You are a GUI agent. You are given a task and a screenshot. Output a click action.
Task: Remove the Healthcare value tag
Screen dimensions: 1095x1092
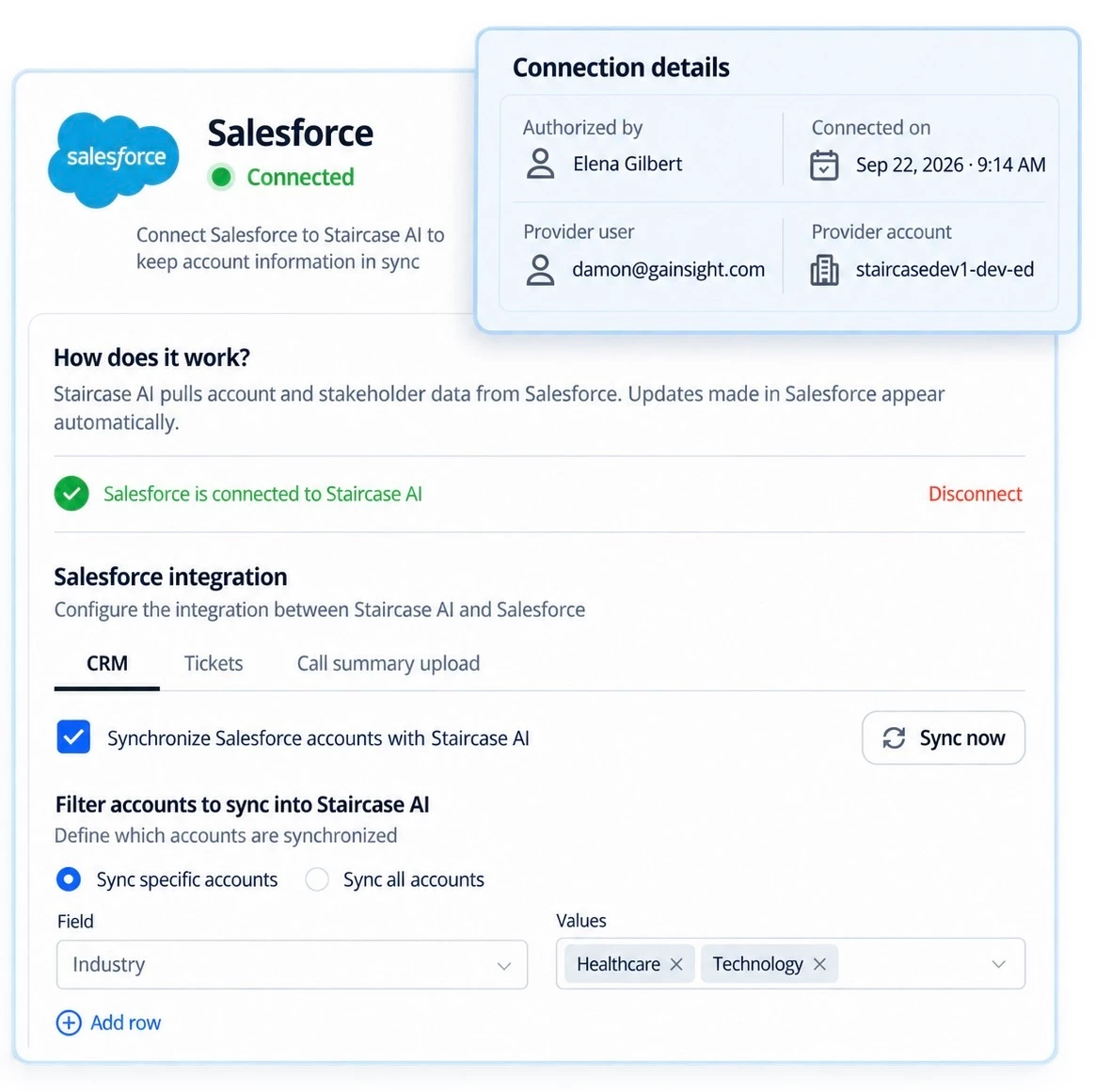point(676,964)
